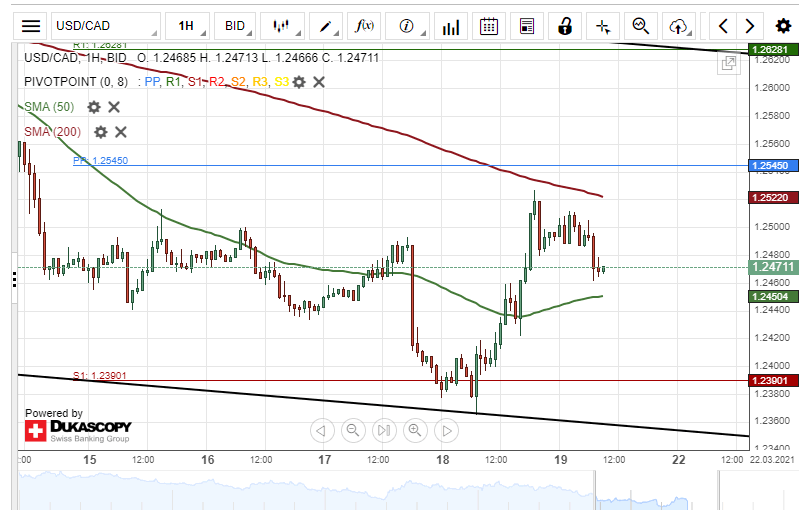Screen dimensions: 802x520
Task: Click the chart magnifier zoom tool
Action: coord(641,26)
